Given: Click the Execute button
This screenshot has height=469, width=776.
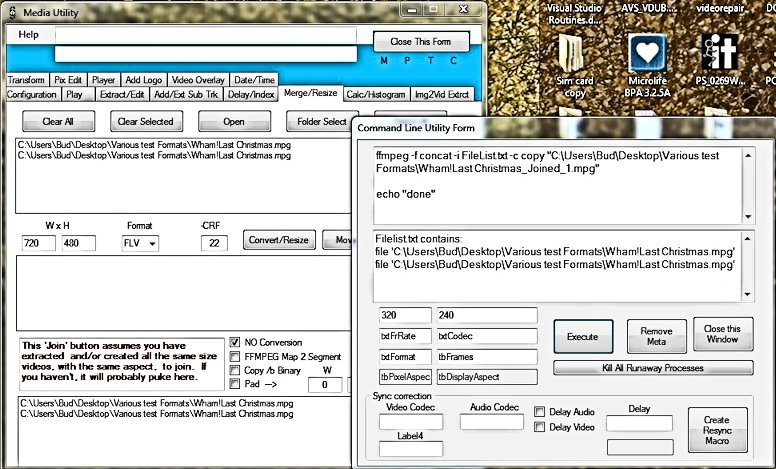Looking at the screenshot, I should 583,336.
